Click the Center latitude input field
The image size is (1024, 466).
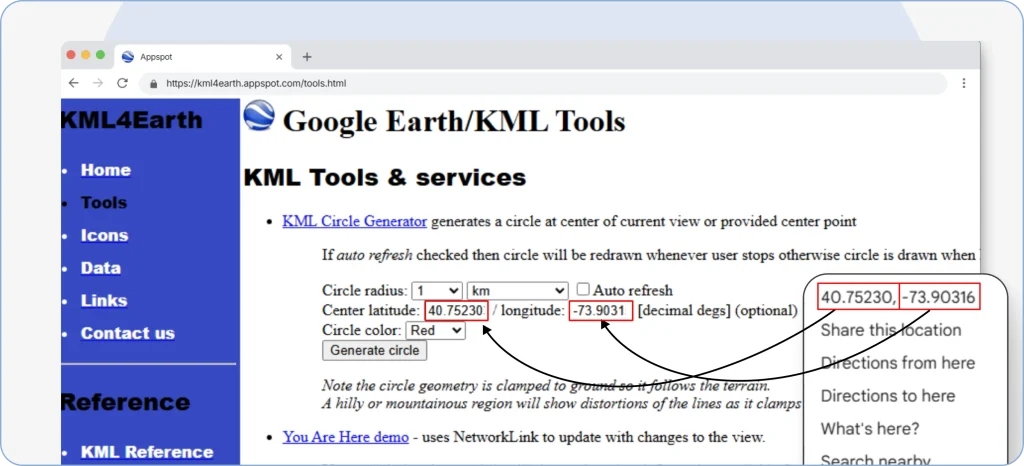pos(456,311)
